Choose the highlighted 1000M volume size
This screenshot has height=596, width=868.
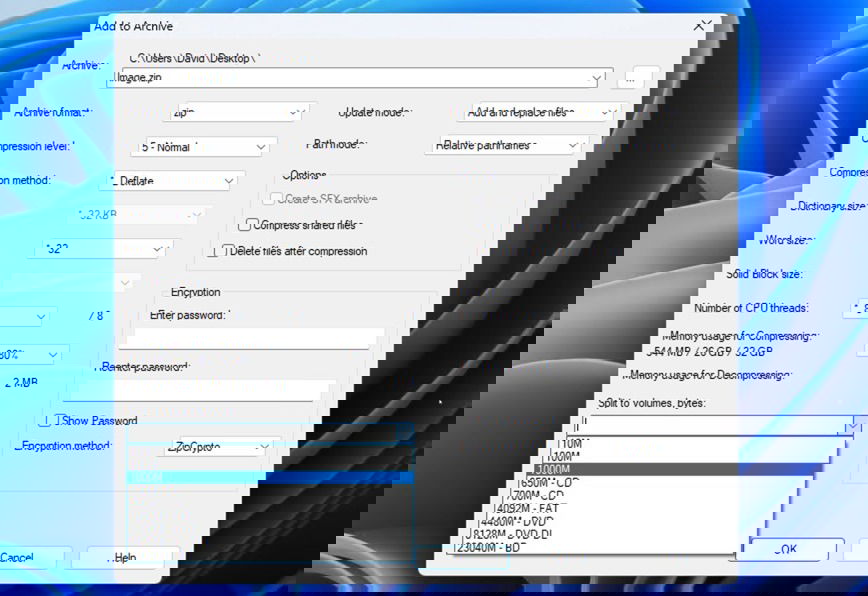pyautogui.click(x=673, y=469)
